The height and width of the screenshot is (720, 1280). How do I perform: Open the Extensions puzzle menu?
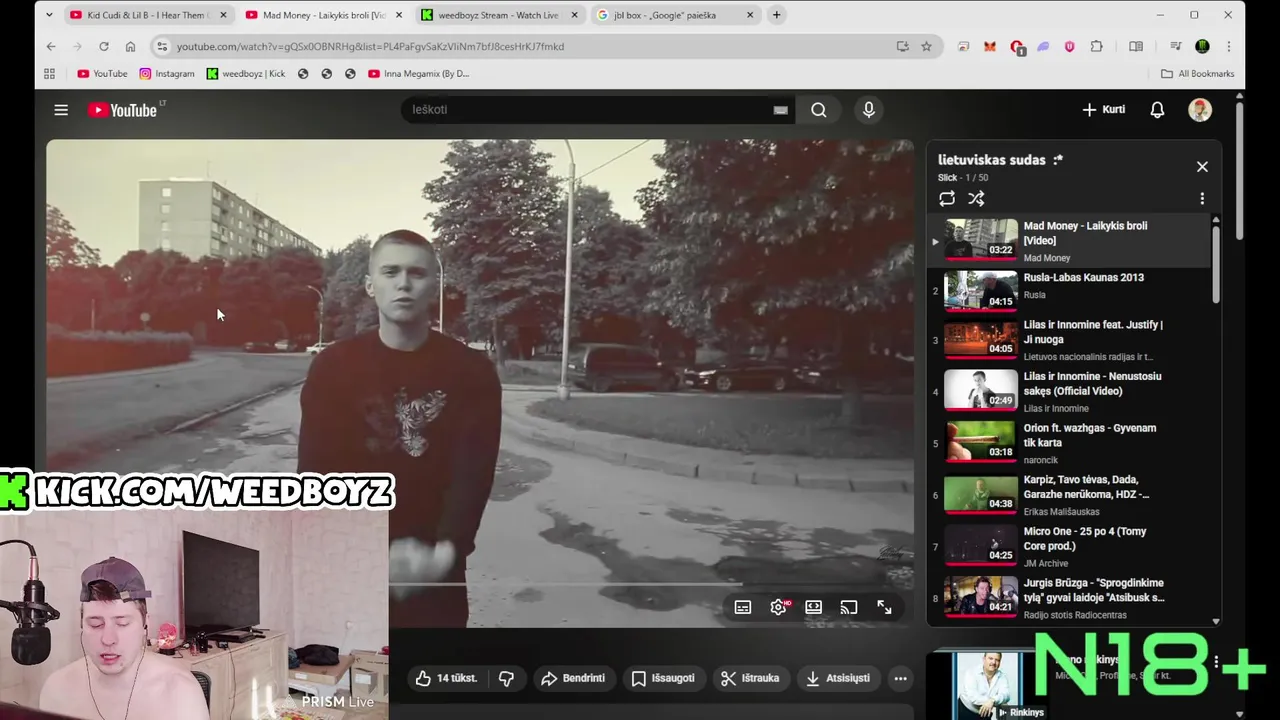coord(1097,46)
